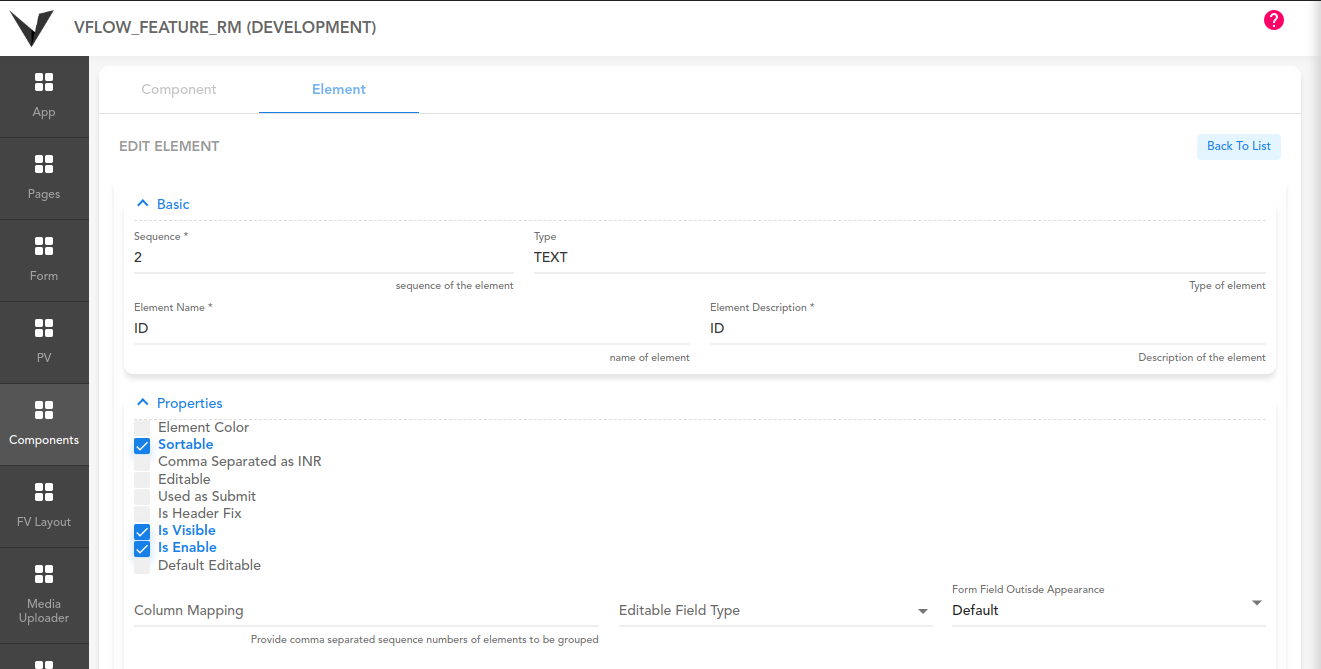1321x669 pixels.
Task: Collapse the Basic section chevron
Action: click(142, 203)
